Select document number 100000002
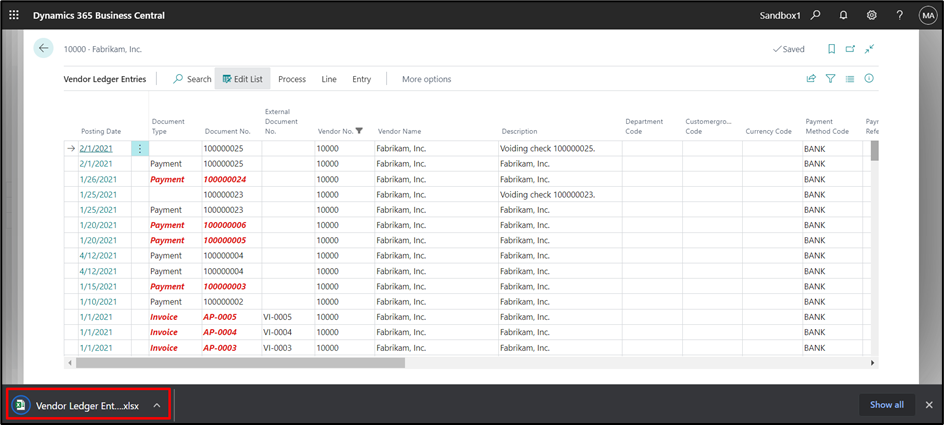 tap(223, 302)
